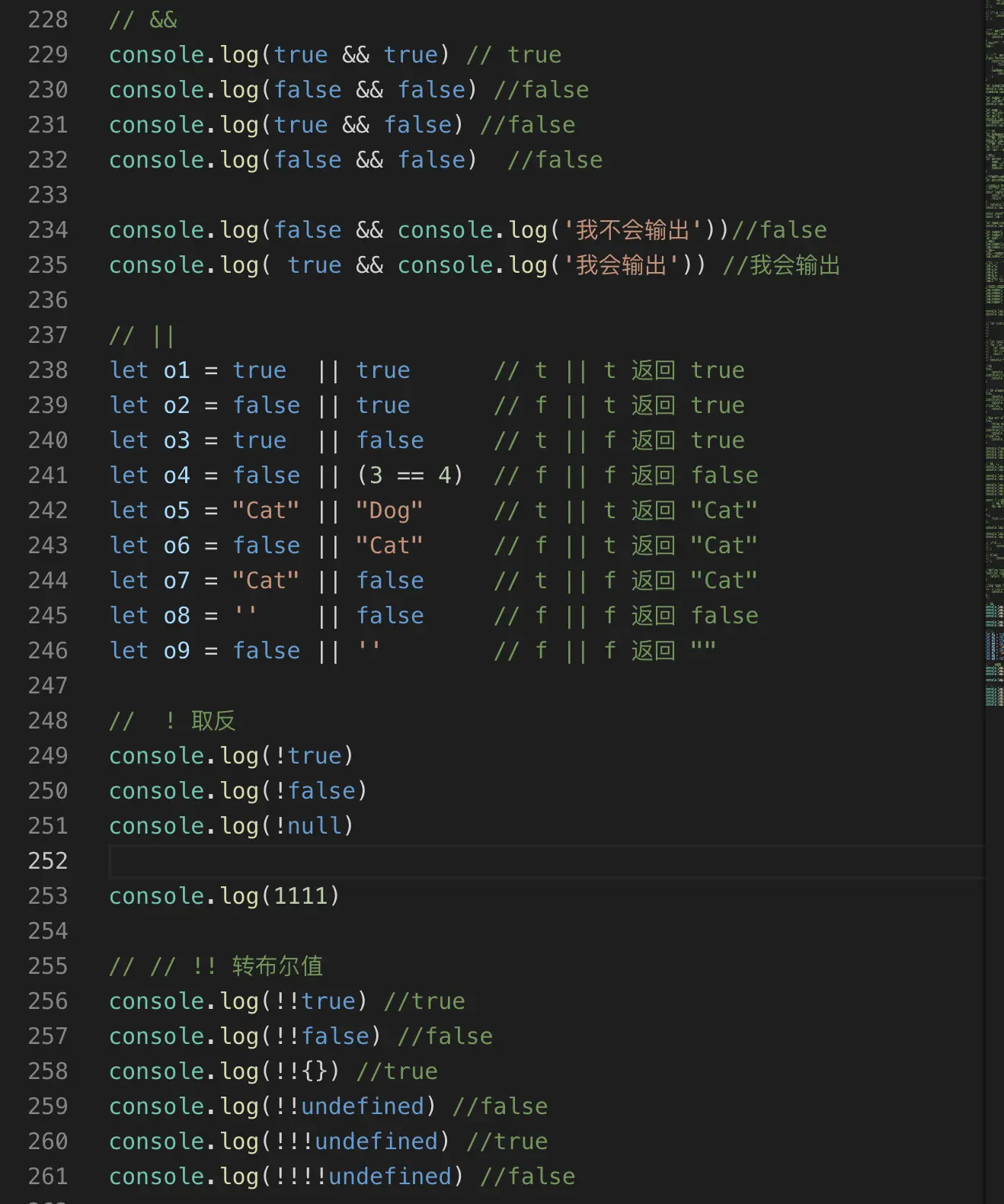Place the cursor in empty line 252
Image resolution: width=1004 pixels, height=1204 pixels.
point(547,861)
